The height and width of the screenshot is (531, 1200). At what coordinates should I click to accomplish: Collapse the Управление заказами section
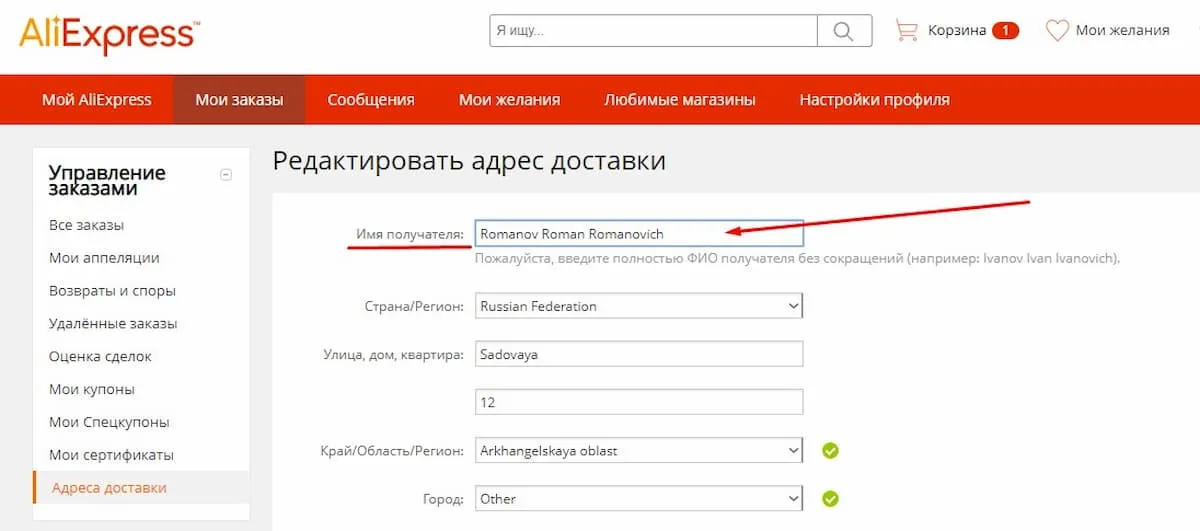[x=226, y=175]
